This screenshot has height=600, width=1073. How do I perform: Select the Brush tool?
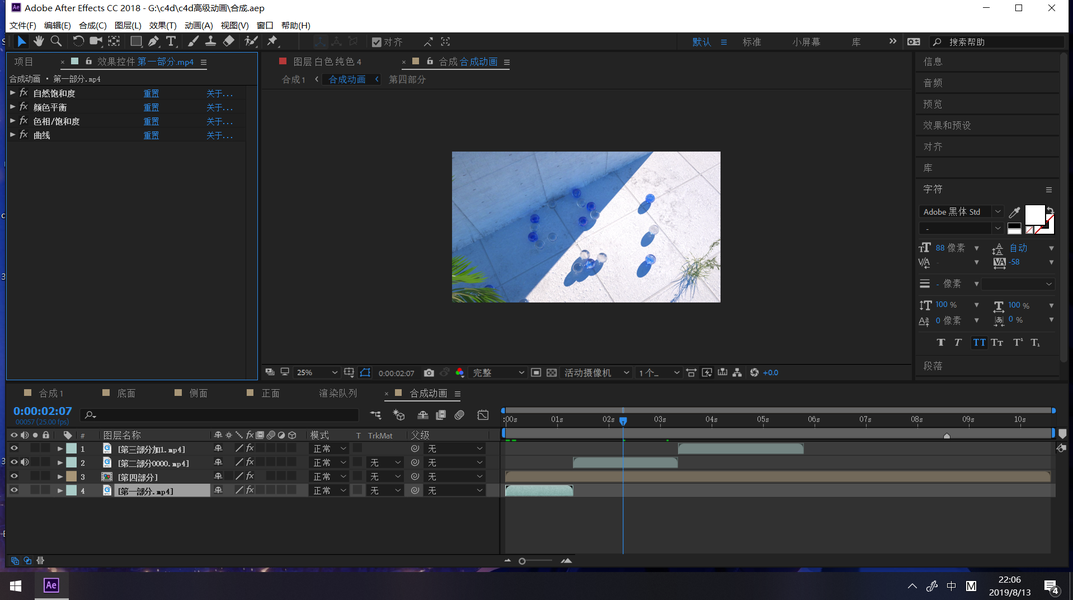click(x=193, y=42)
